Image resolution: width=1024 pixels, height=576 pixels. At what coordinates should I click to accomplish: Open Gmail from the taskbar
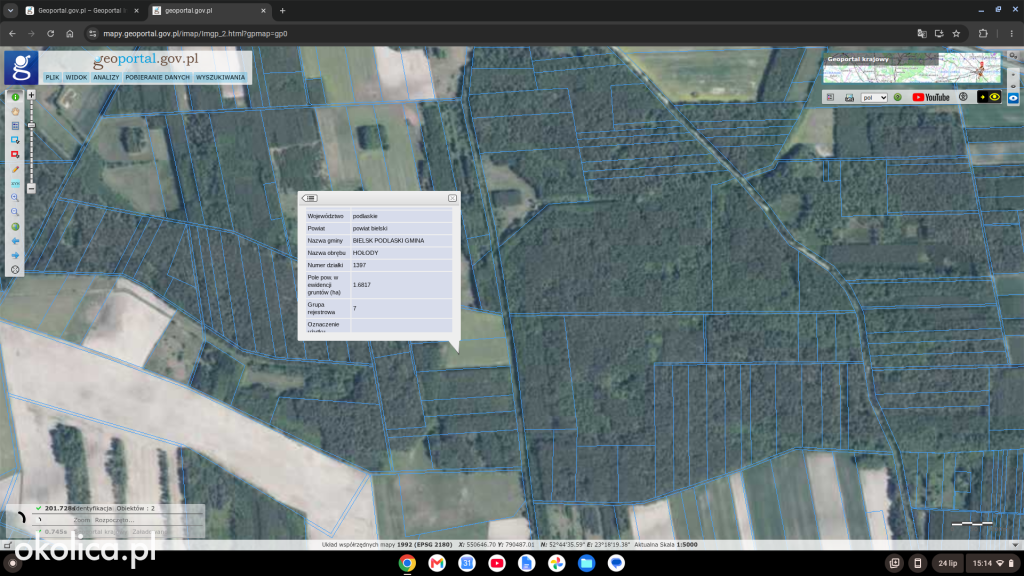(437, 563)
